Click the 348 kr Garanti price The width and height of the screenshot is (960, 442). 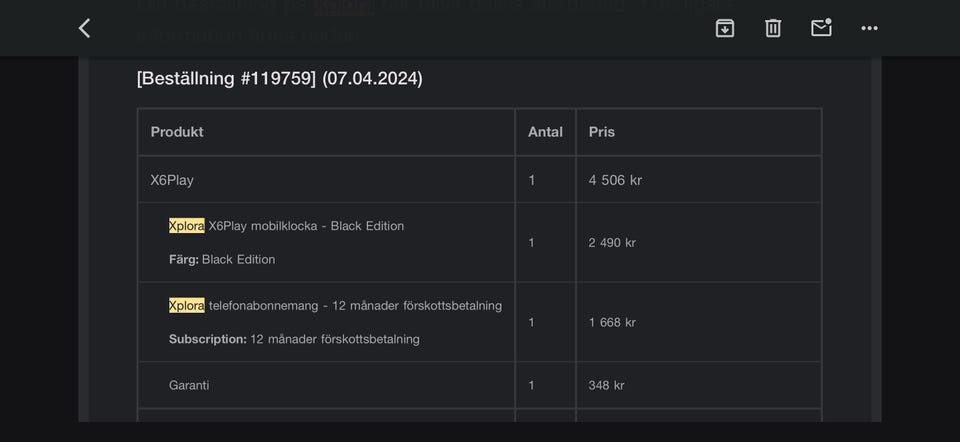click(x=606, y=385)
